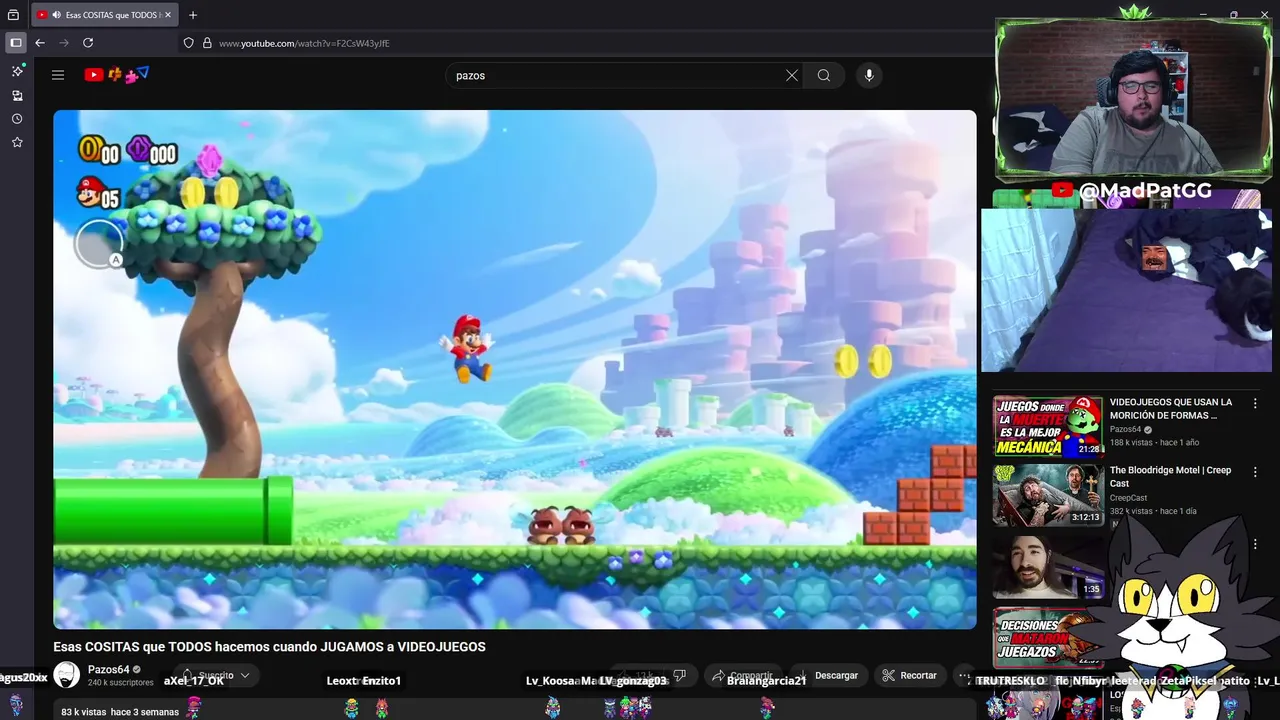The image size is (1280, 720).
Task: Click the "83 k vistas hace 3 semanas" text
Action: pyautogui.click(x=120, y=712)
